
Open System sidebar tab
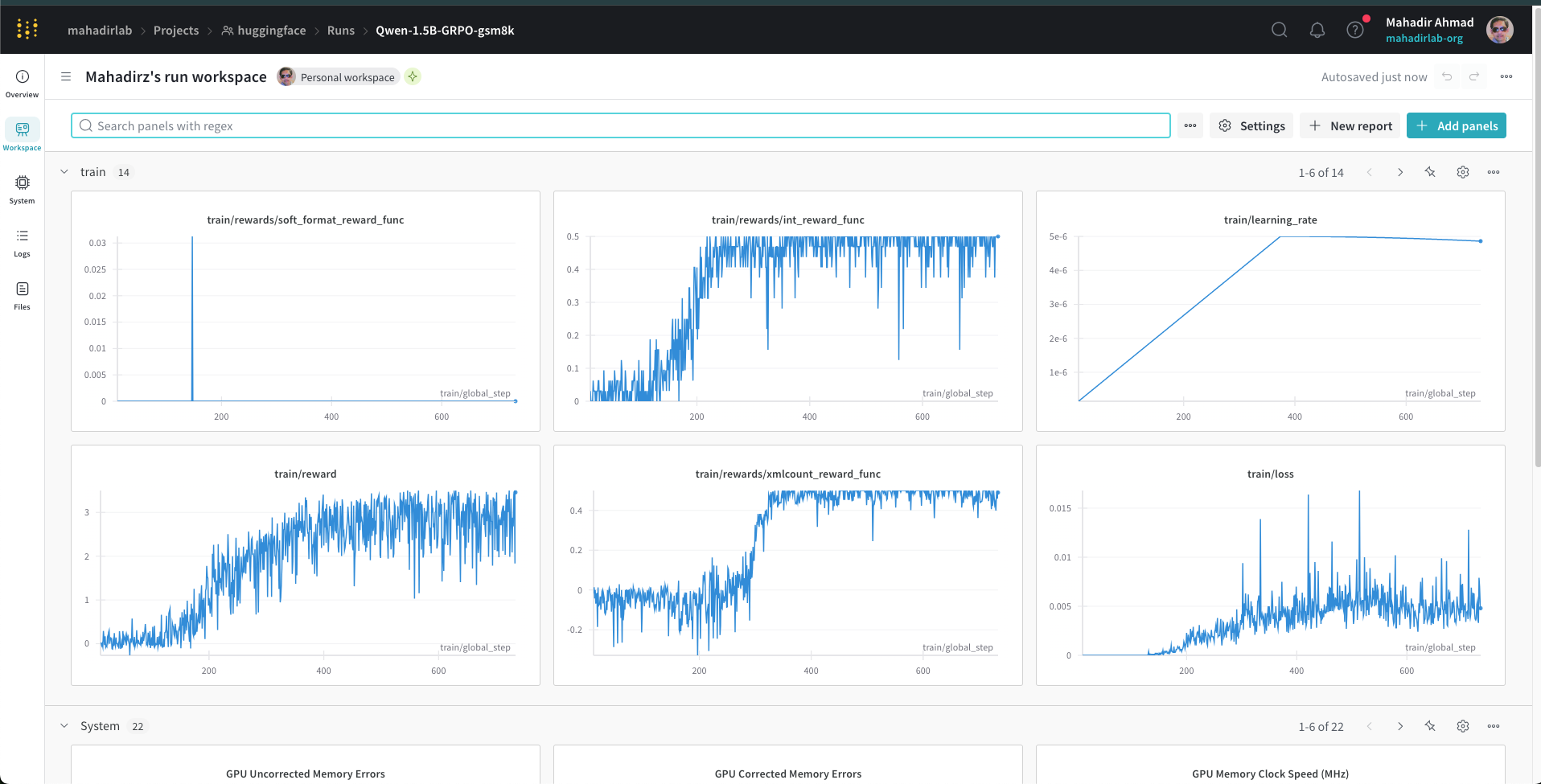[x=22, y=189]
